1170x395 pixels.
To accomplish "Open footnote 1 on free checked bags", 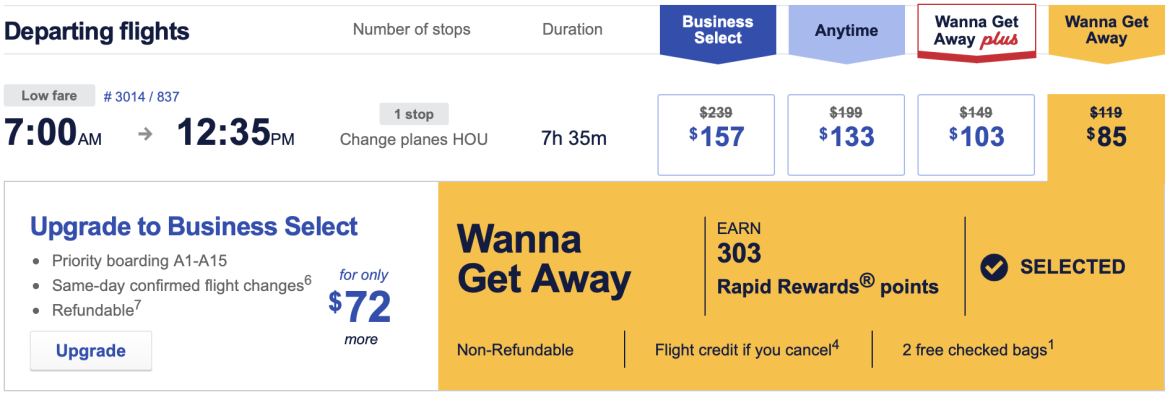I will pyautogui.click(x=1051, y=344).
